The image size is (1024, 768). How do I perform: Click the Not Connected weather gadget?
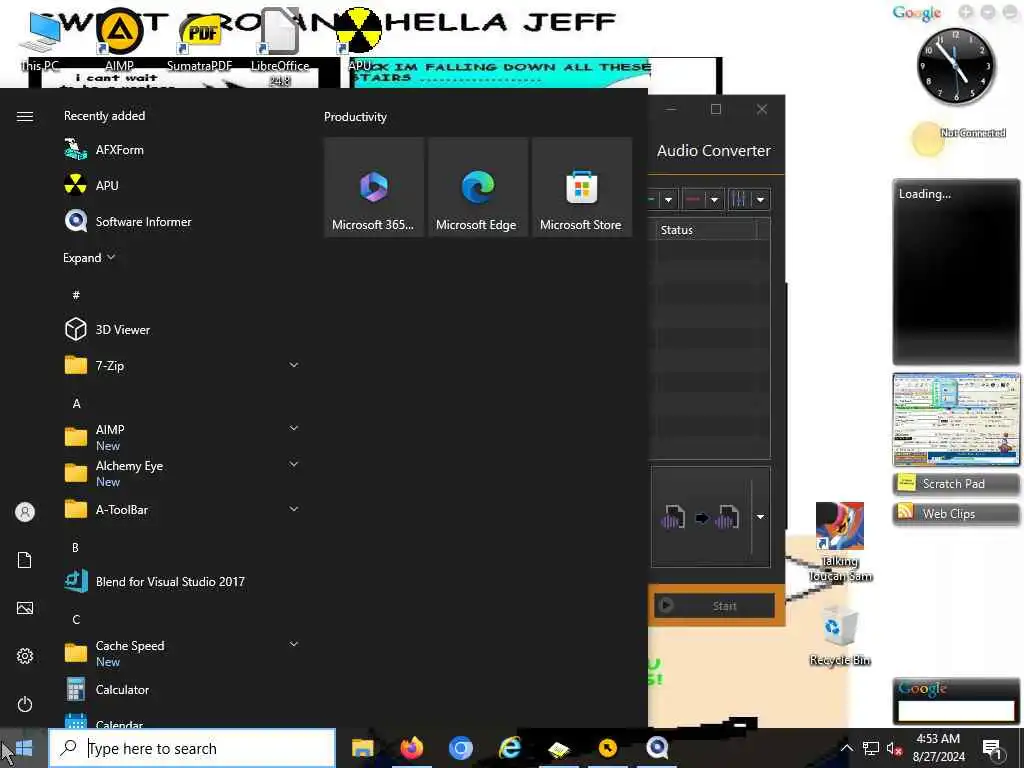[958, 137]
